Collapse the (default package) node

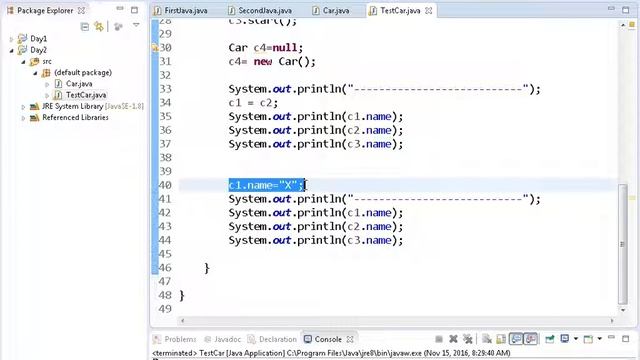pos(35,73)
